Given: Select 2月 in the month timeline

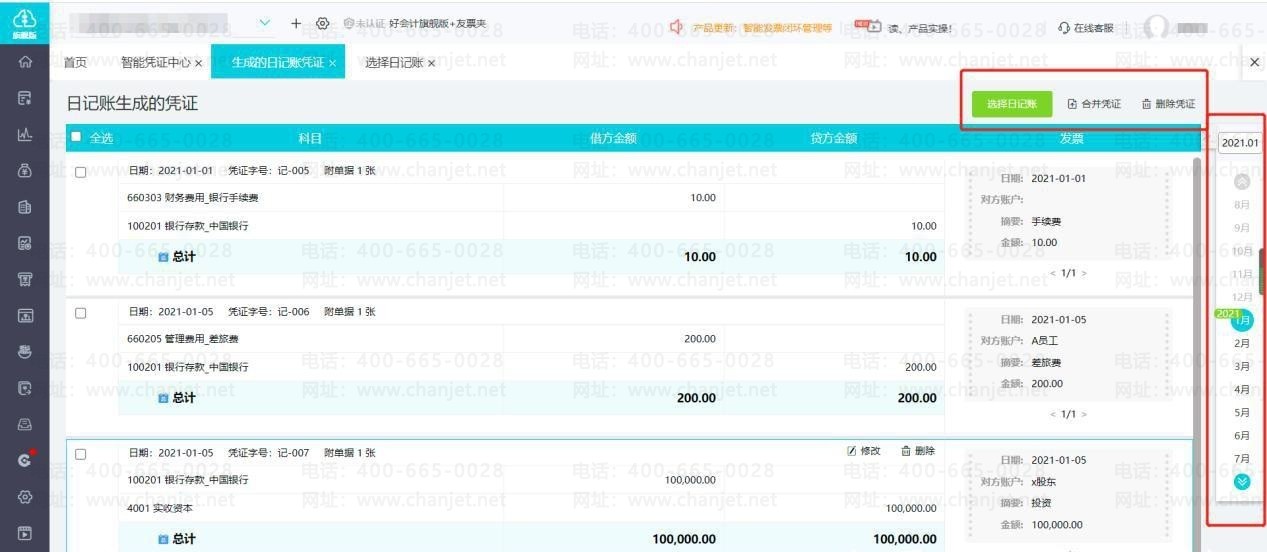Looking at the screenshot, I should pyautogui.click(x=1242, y=343).
